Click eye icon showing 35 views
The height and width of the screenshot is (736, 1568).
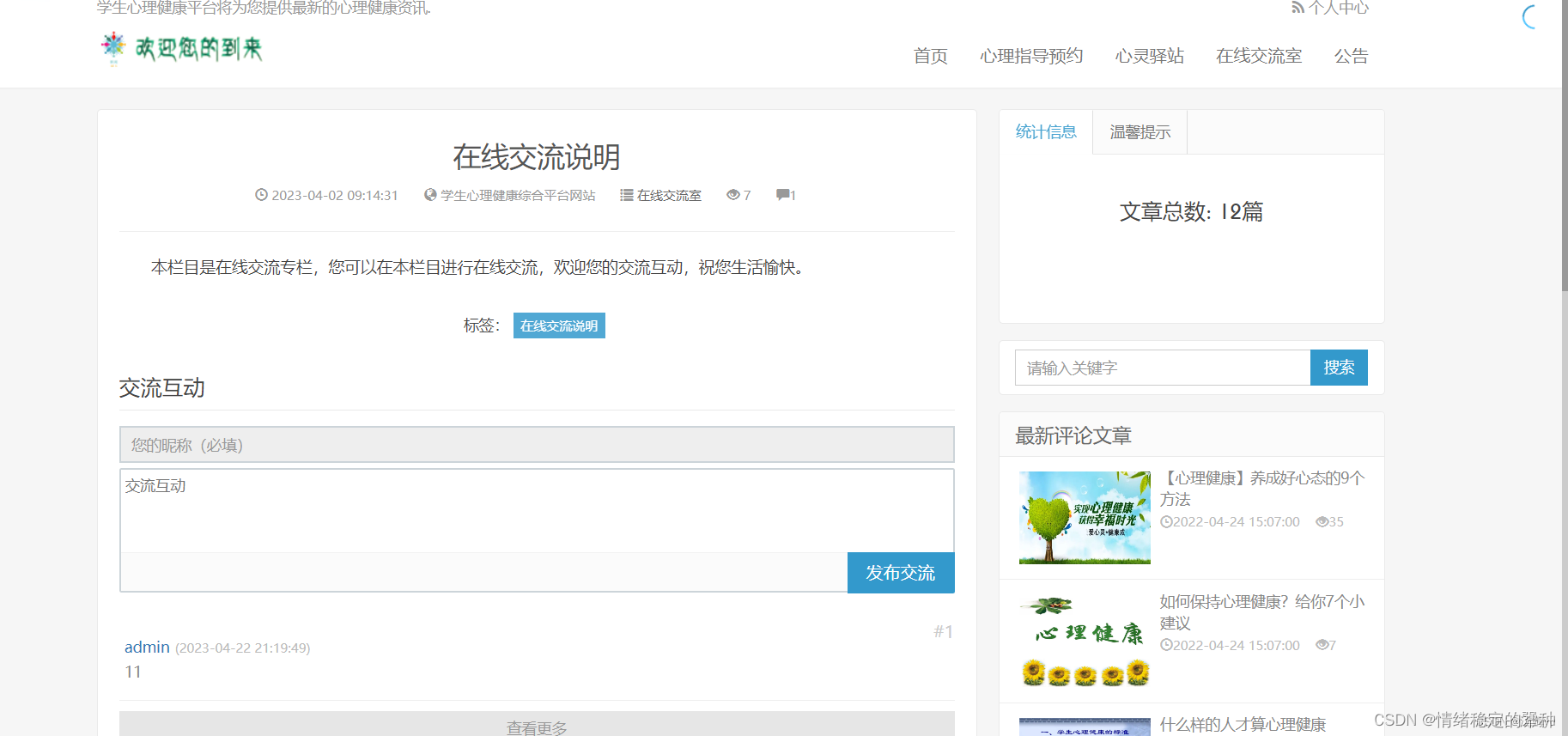pyautogui.click(x=1322, y=521)
